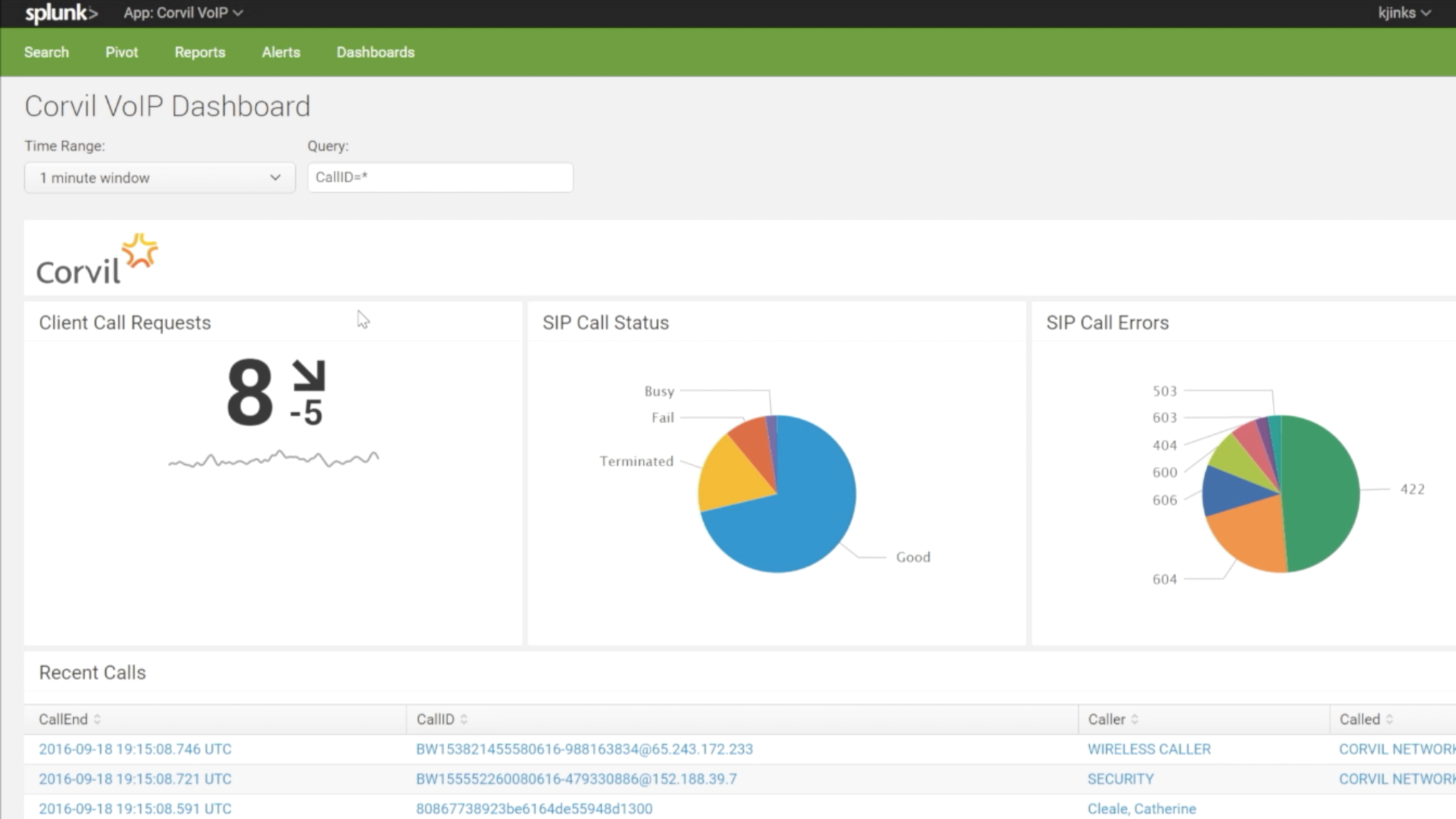Open the Pivot menu item

point(122,52)
